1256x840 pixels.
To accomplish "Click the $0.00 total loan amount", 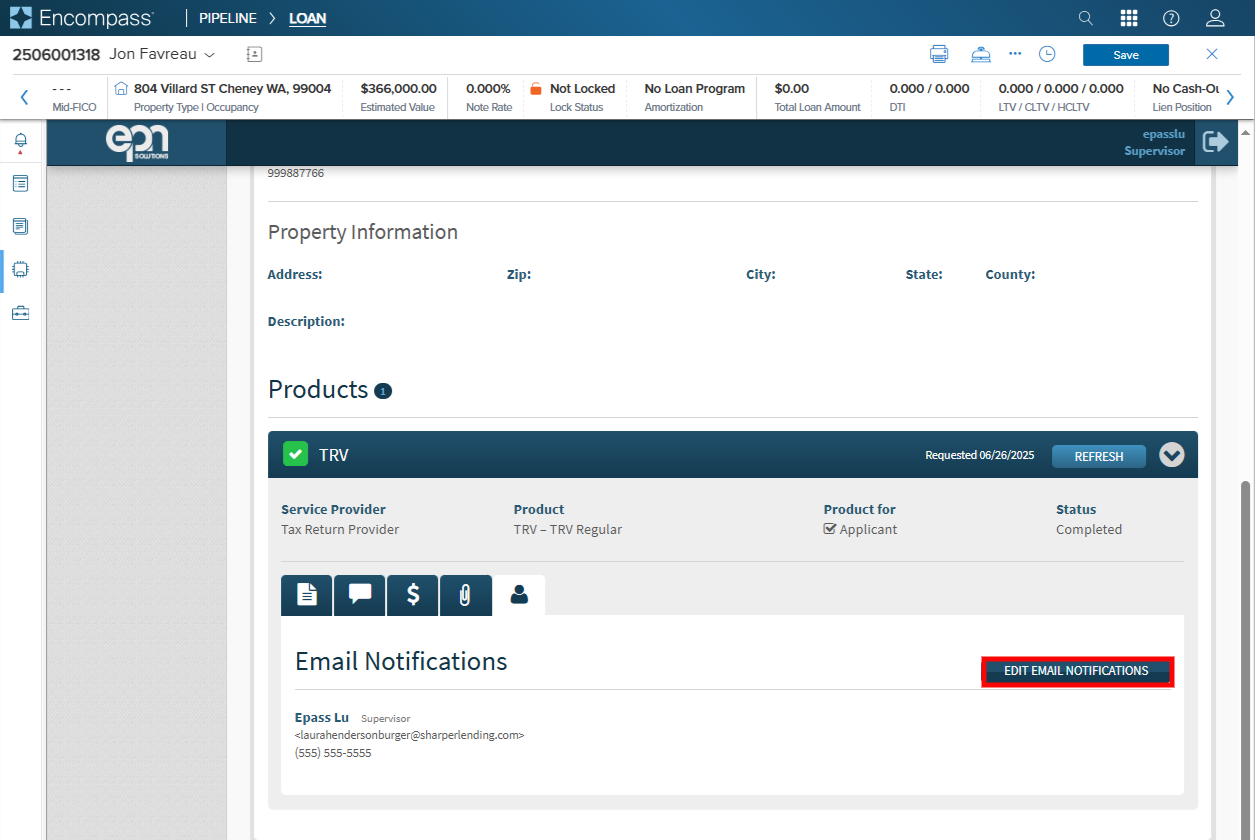I will pos(792,89).
